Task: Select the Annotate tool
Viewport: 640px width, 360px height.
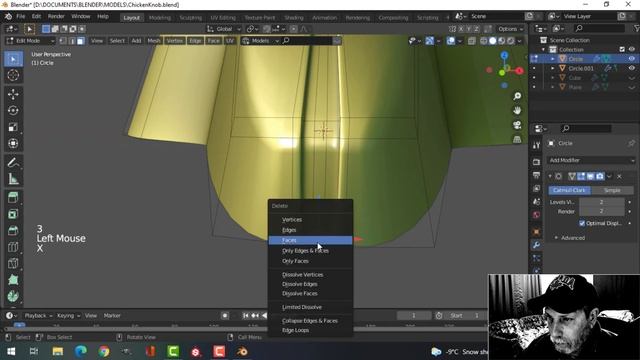Action: click(13, 162)
